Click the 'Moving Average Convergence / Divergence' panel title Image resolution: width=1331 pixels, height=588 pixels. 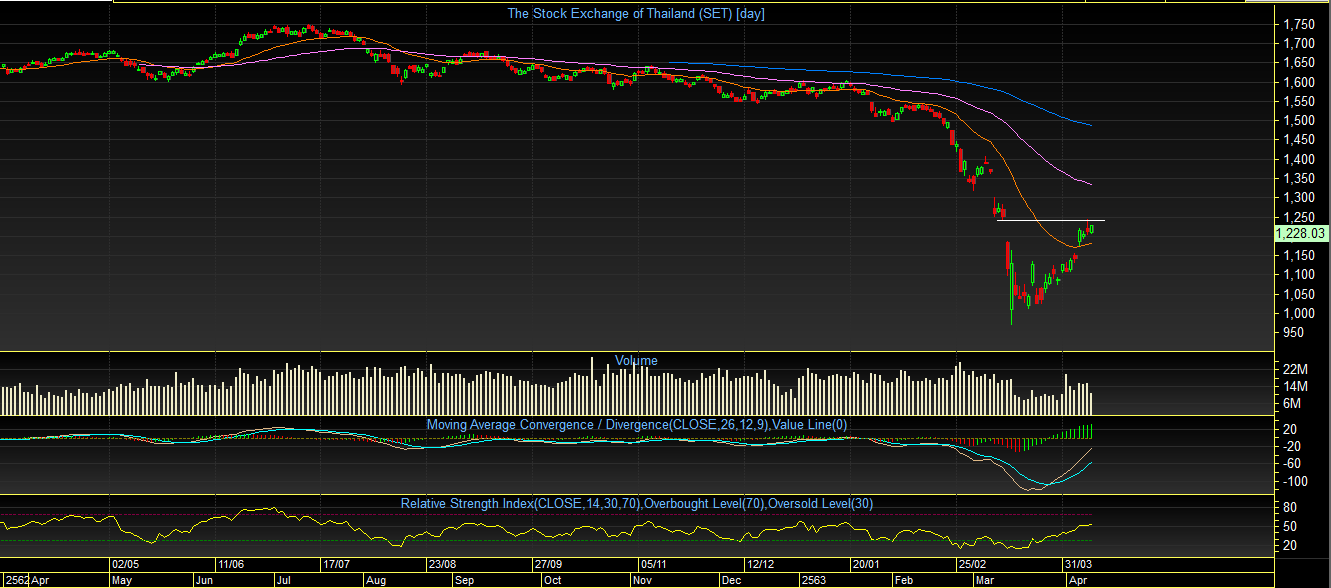tap(637, 425)
